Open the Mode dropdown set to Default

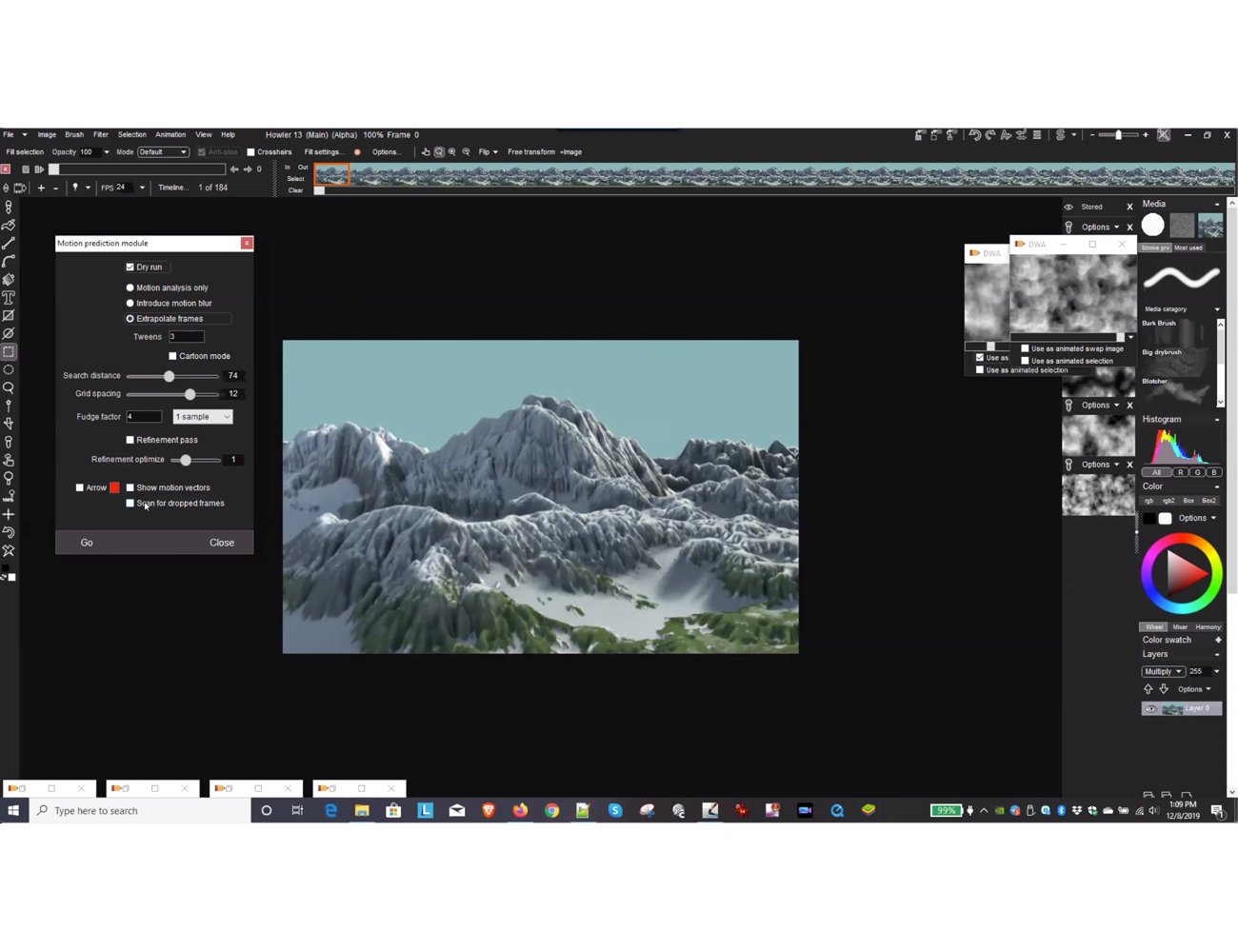(162, 151)
